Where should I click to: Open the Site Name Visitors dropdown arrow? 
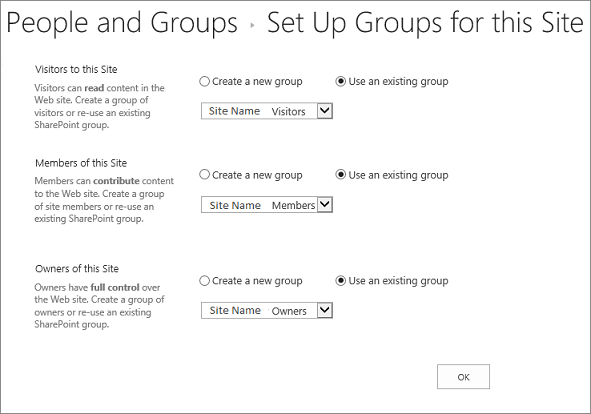click(325, 111)
